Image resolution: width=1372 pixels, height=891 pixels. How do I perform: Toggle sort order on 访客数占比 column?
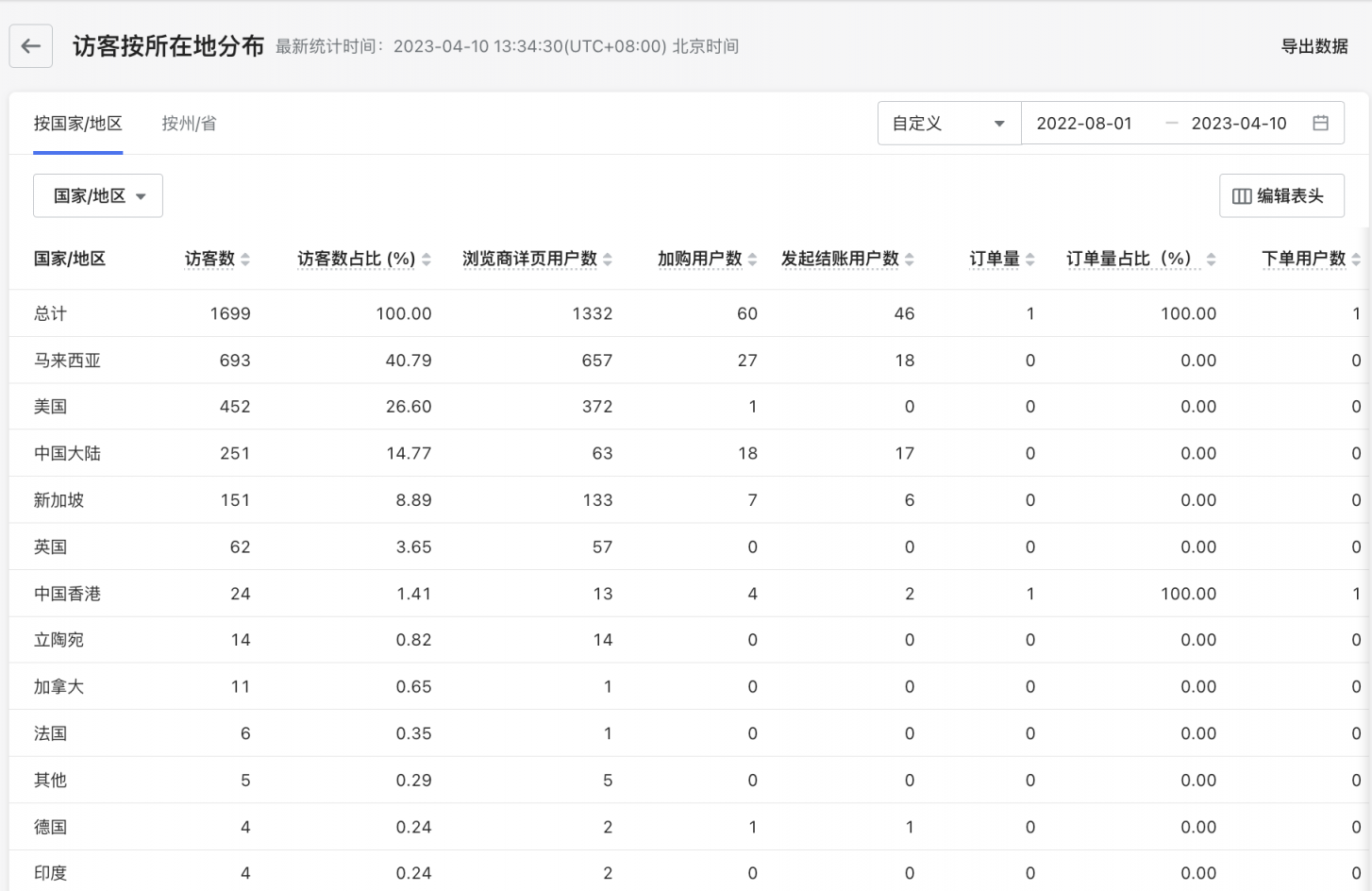pos(426,258)
